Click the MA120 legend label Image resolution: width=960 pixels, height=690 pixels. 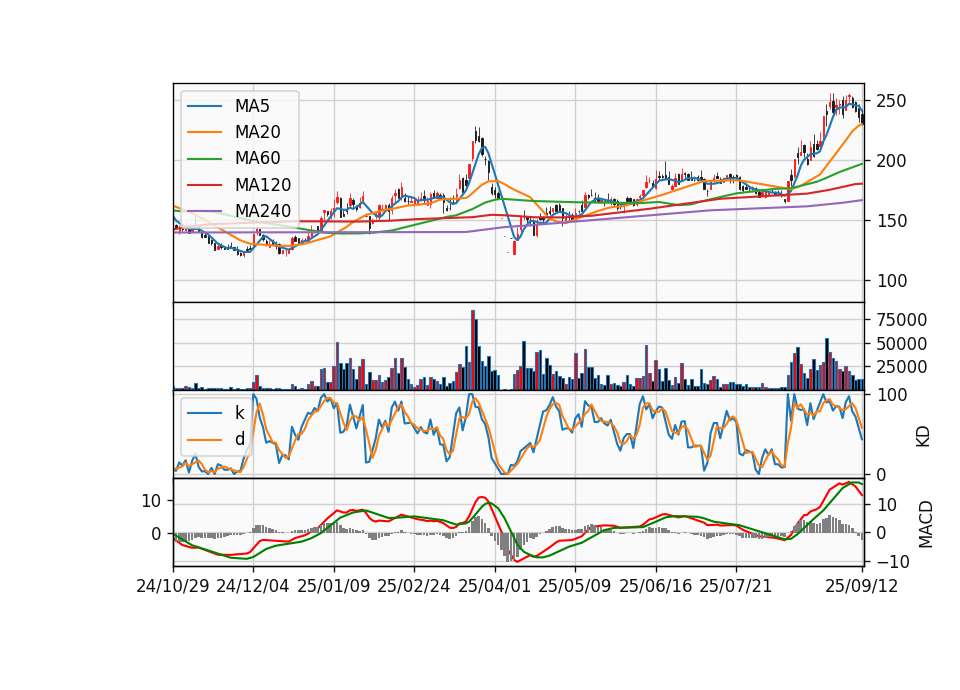point(263,185)
